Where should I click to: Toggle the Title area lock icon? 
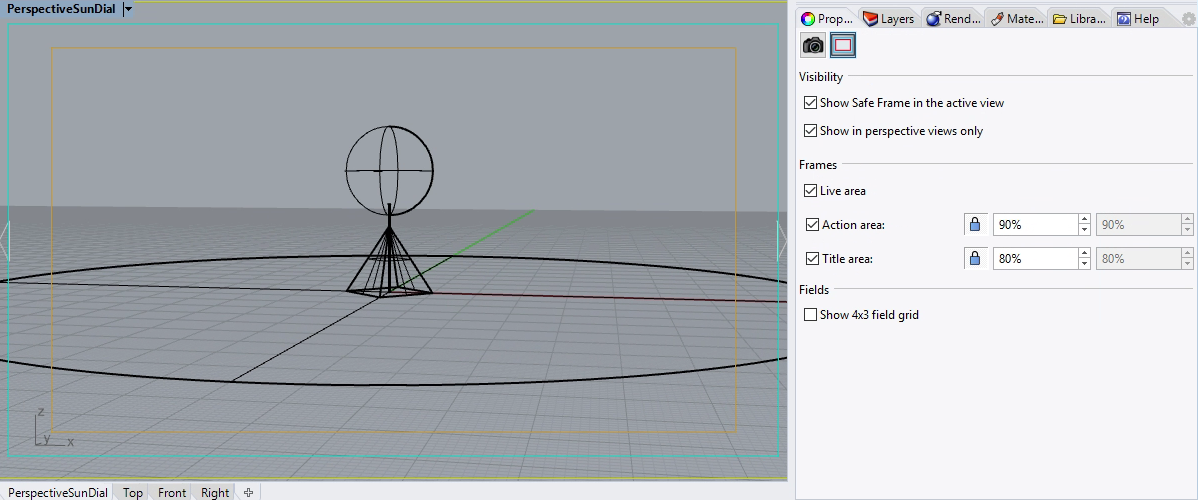975,259
